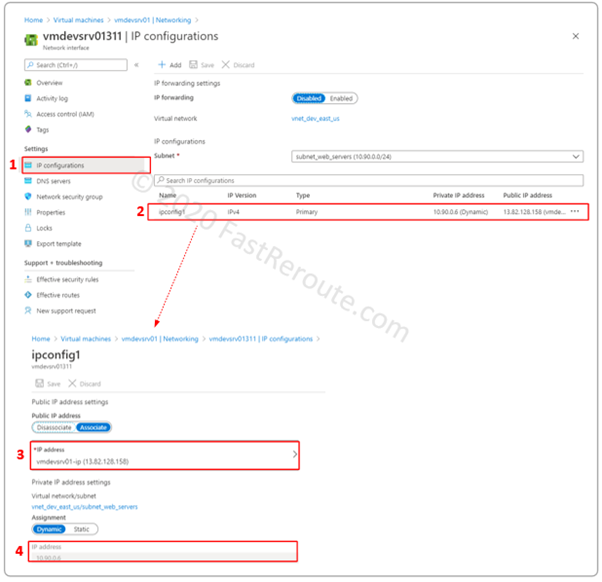Image resolution: width=602 pixels, height=582 pixels.
Task: Set IP forwarding to Disabled
Action: click(309, 98)
